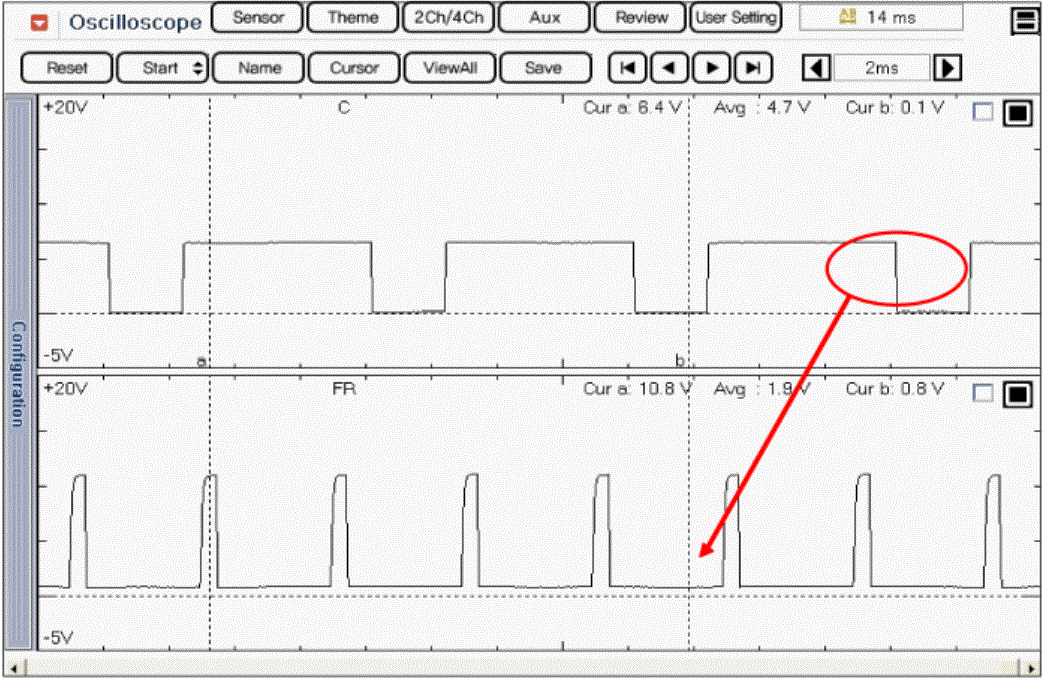Click the red dropdown icon beside Oscilloscope

pyautogui.click(x=40, y=21)
